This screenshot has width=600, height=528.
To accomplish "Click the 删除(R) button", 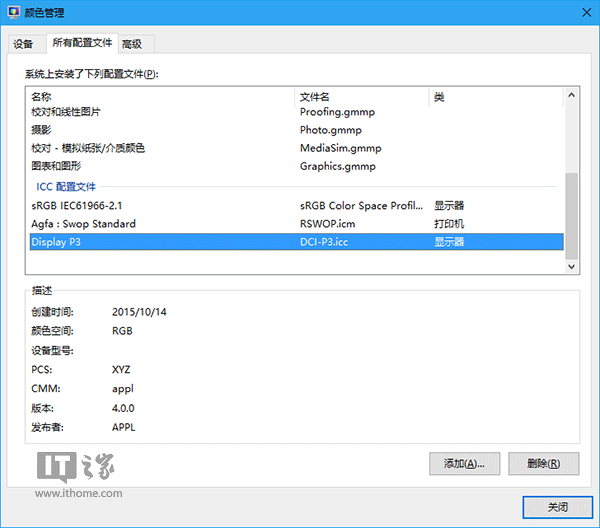I will point(543,463).
